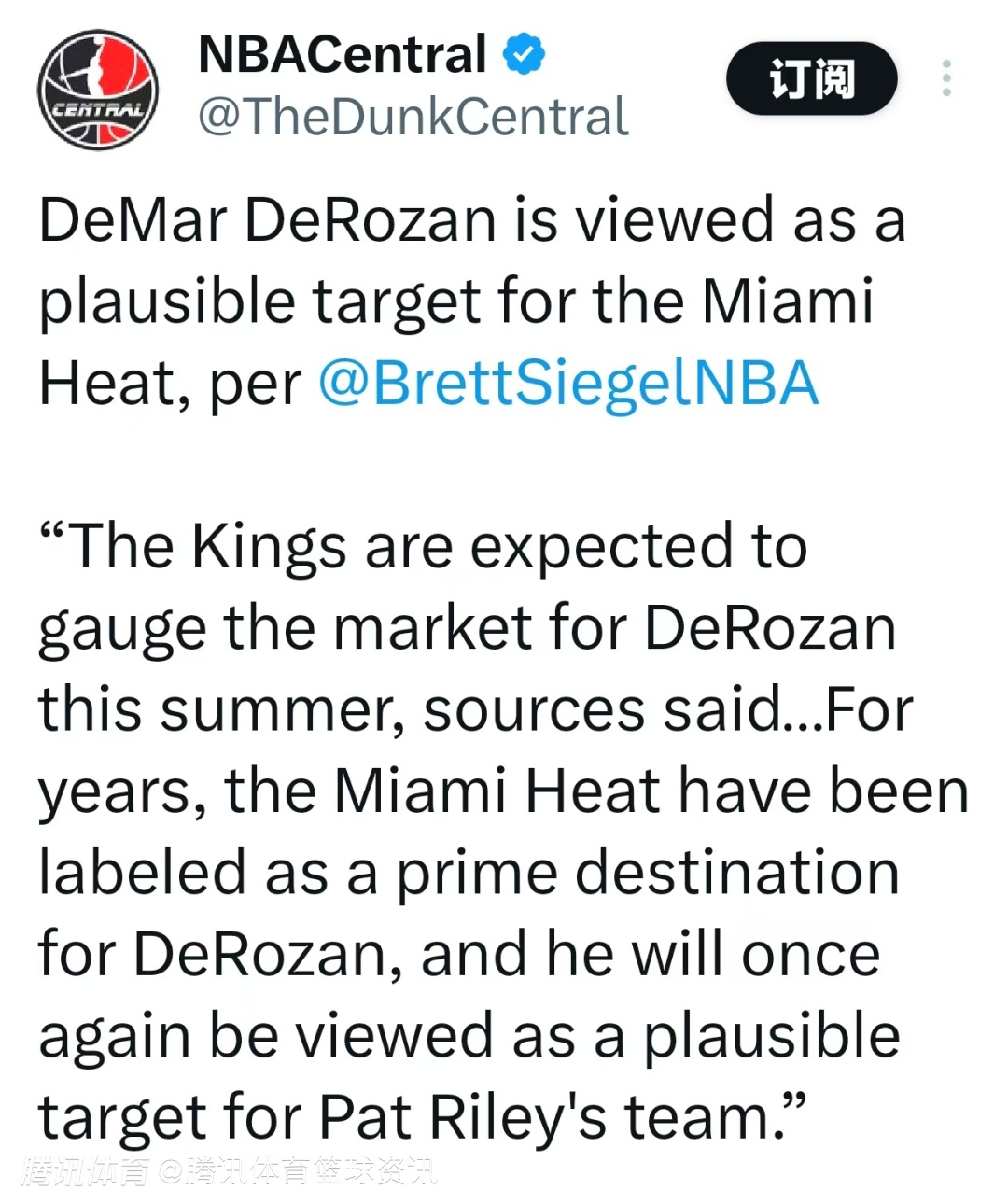The width and height of the screenshot is (1008, 1204).
Task: Click the "plausible target for the Miami" line
Action: point(456,301)
